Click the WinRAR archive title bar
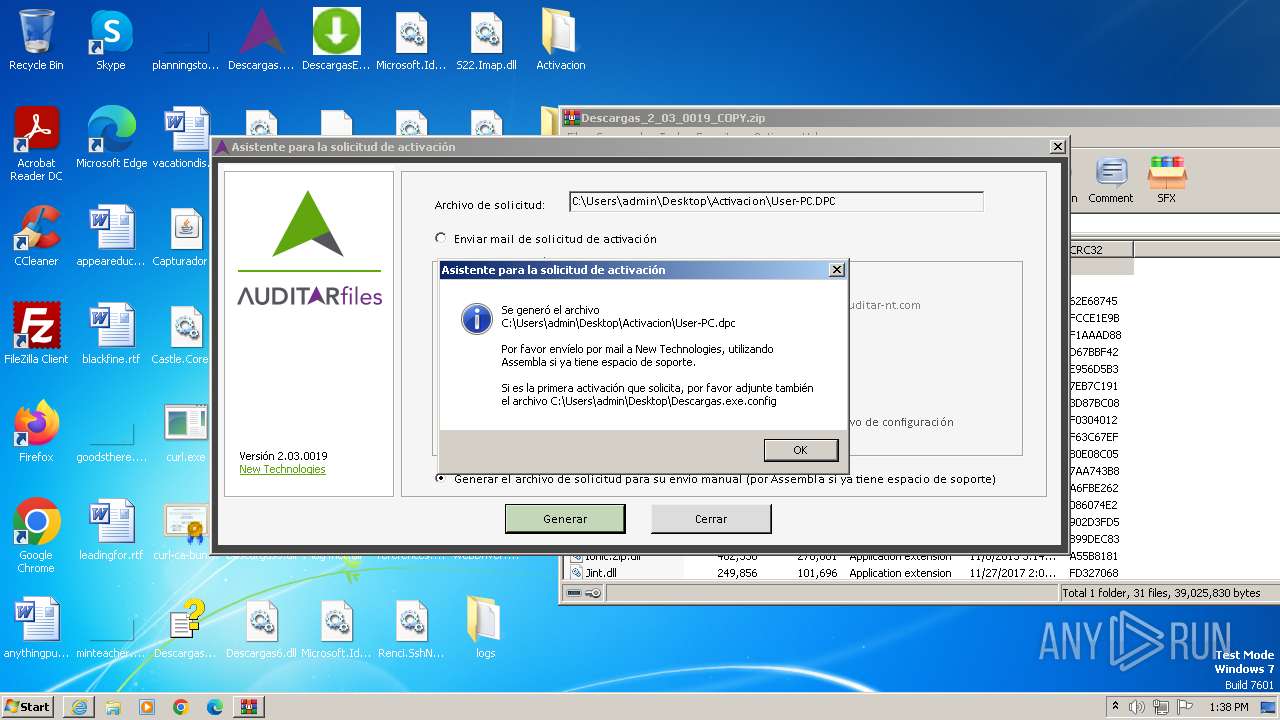The height and width of the screenshot is (720, 1280). pyautogui.click(x=920, y=118)
